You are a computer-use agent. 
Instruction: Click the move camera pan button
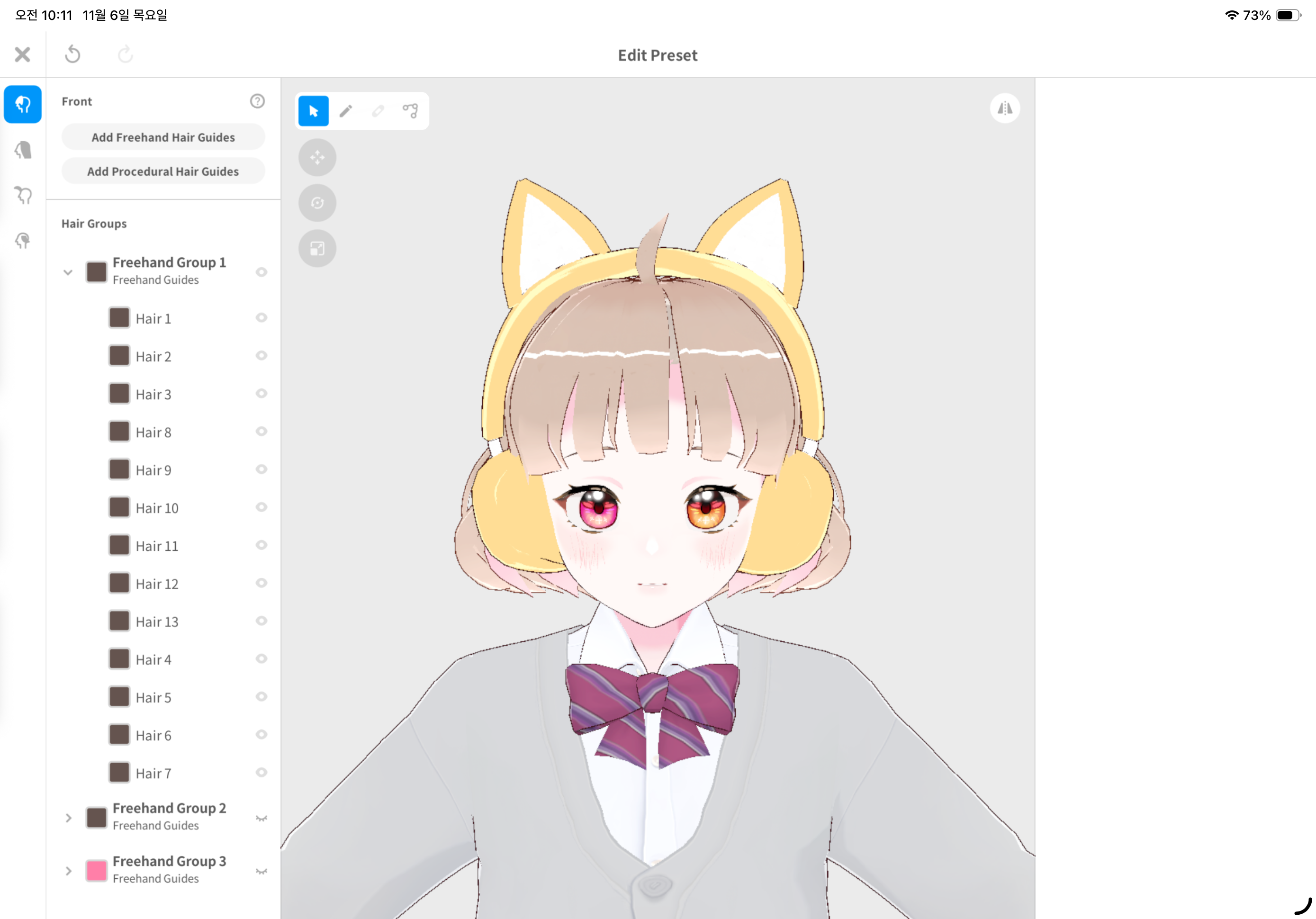[317, 157]
